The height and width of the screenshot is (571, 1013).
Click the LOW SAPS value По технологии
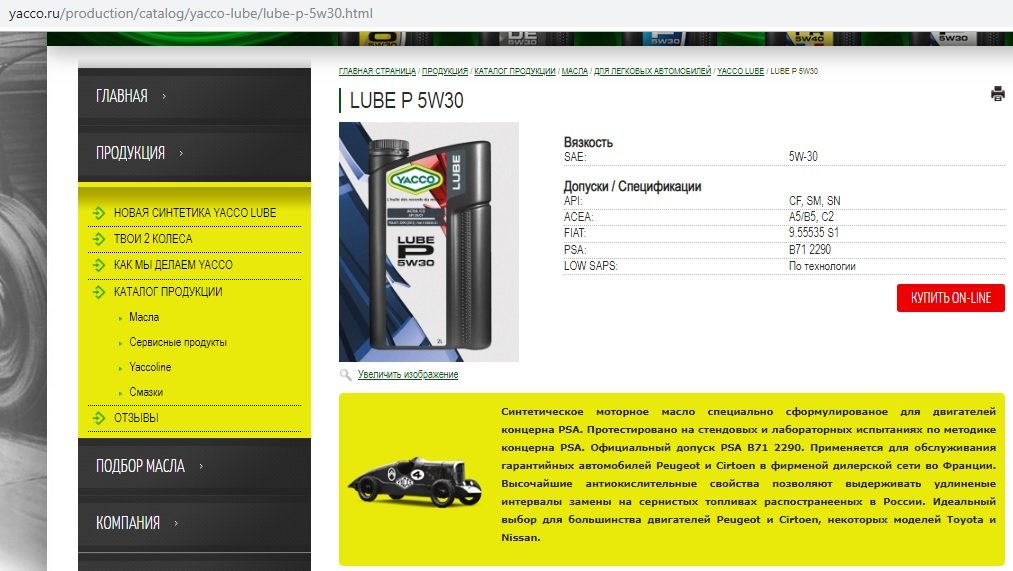[822, 266]
